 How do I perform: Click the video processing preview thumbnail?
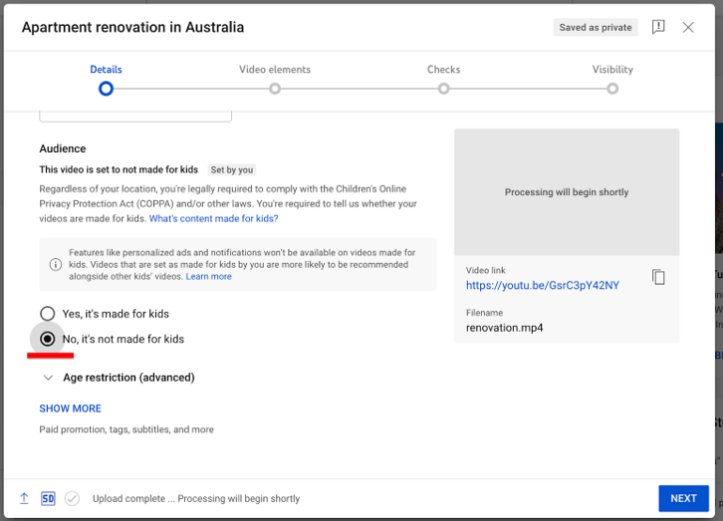click(566, 192)
